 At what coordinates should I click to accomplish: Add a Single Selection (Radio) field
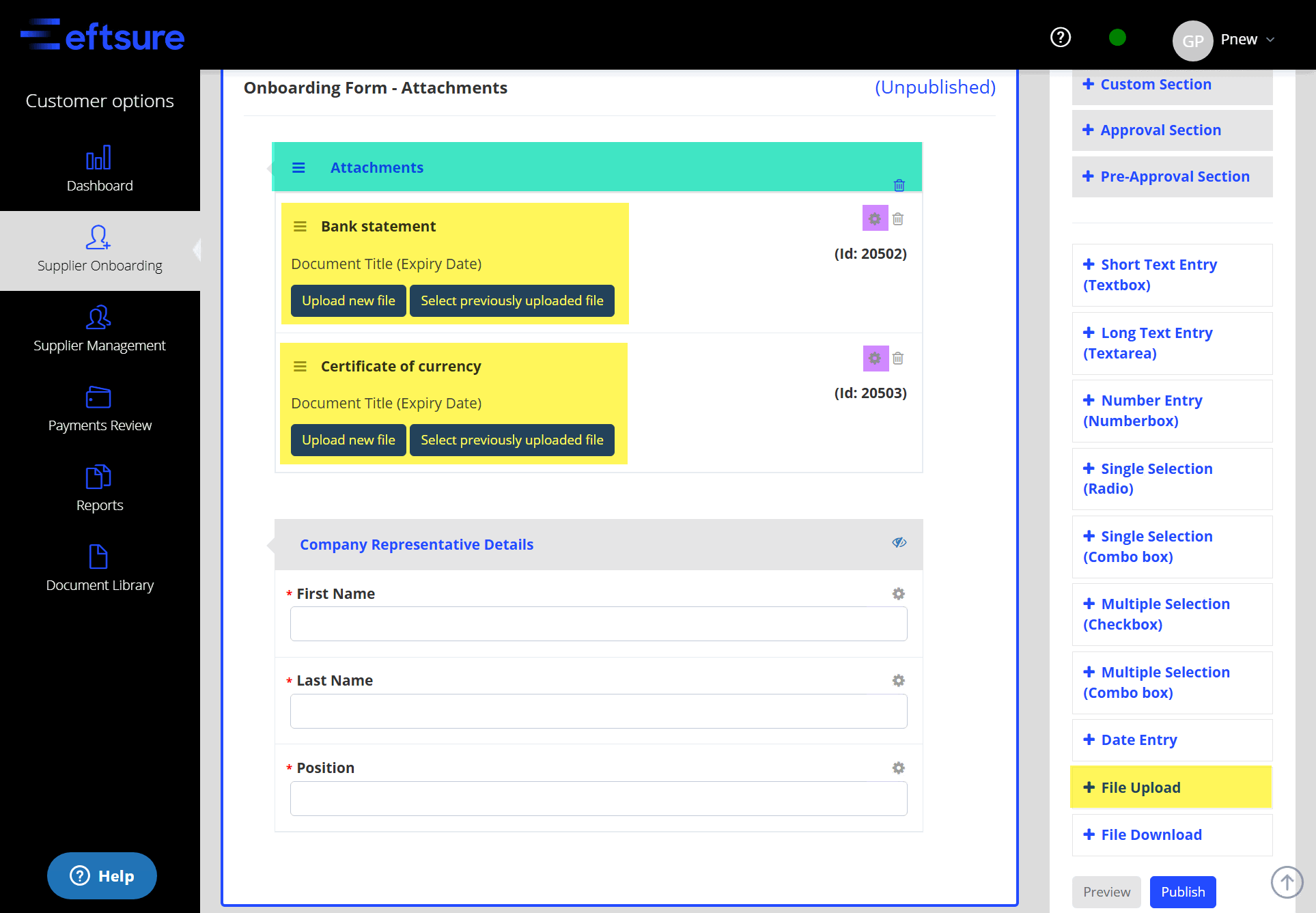(1173, 479)
